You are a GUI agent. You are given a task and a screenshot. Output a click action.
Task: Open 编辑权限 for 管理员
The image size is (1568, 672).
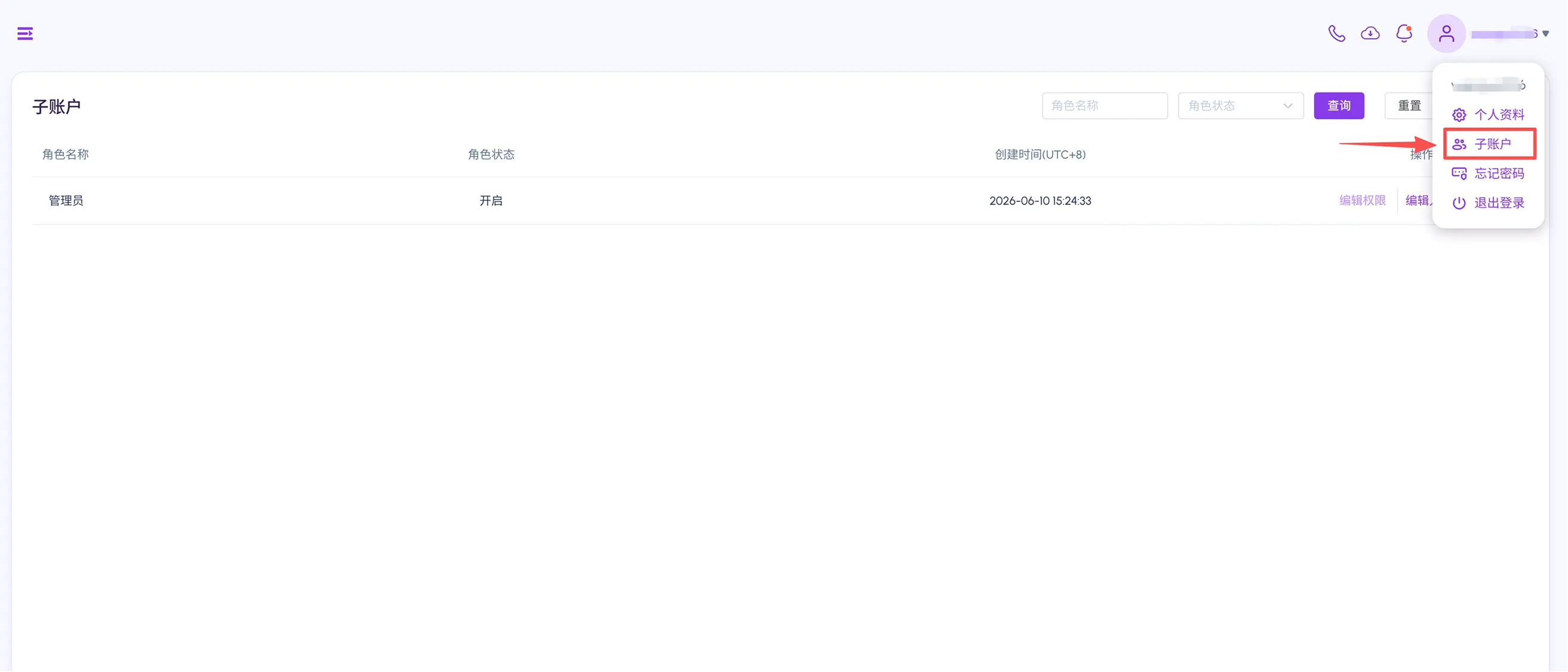pos(1361,201)
